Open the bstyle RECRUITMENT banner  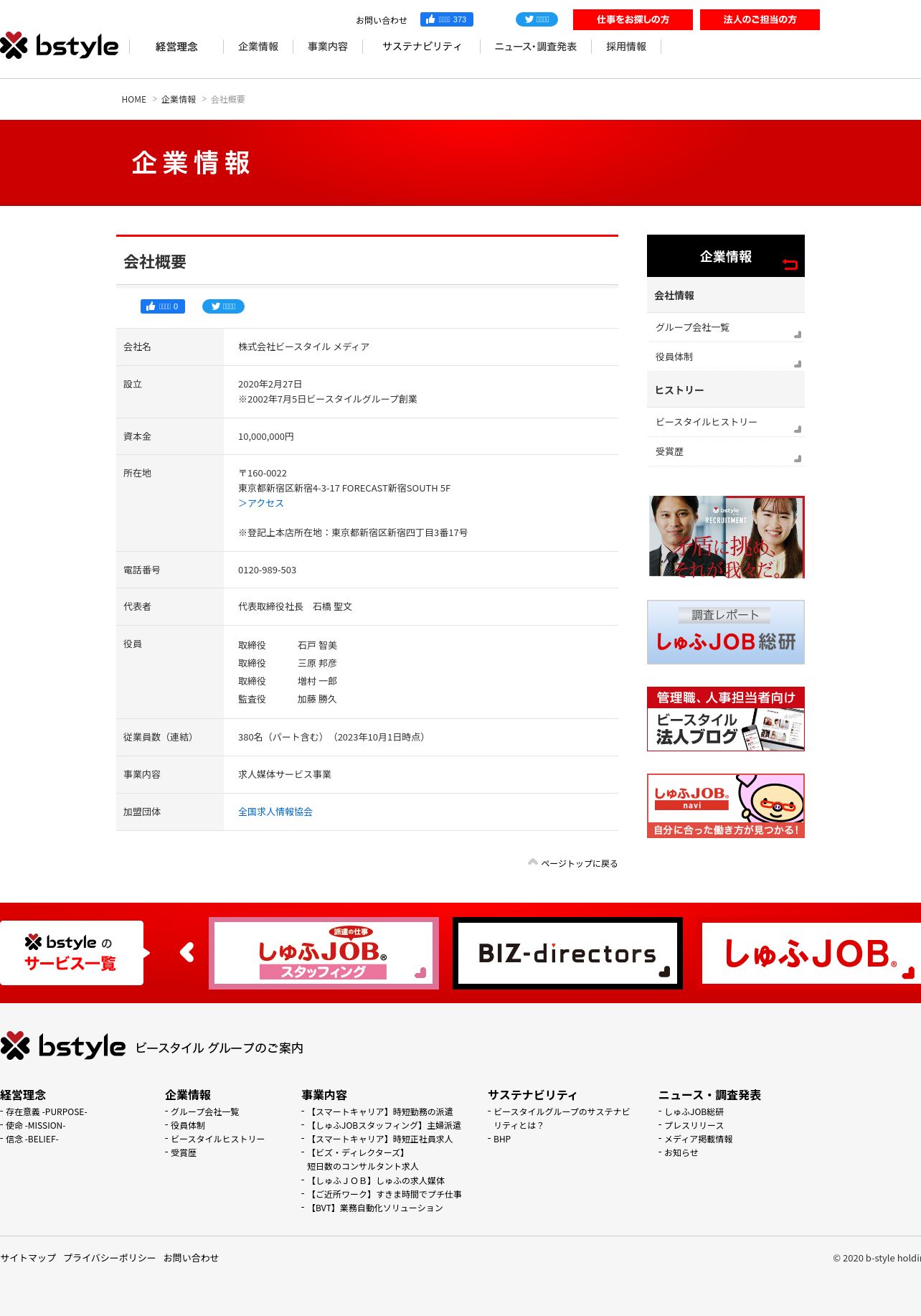click(x=726, y=537)
